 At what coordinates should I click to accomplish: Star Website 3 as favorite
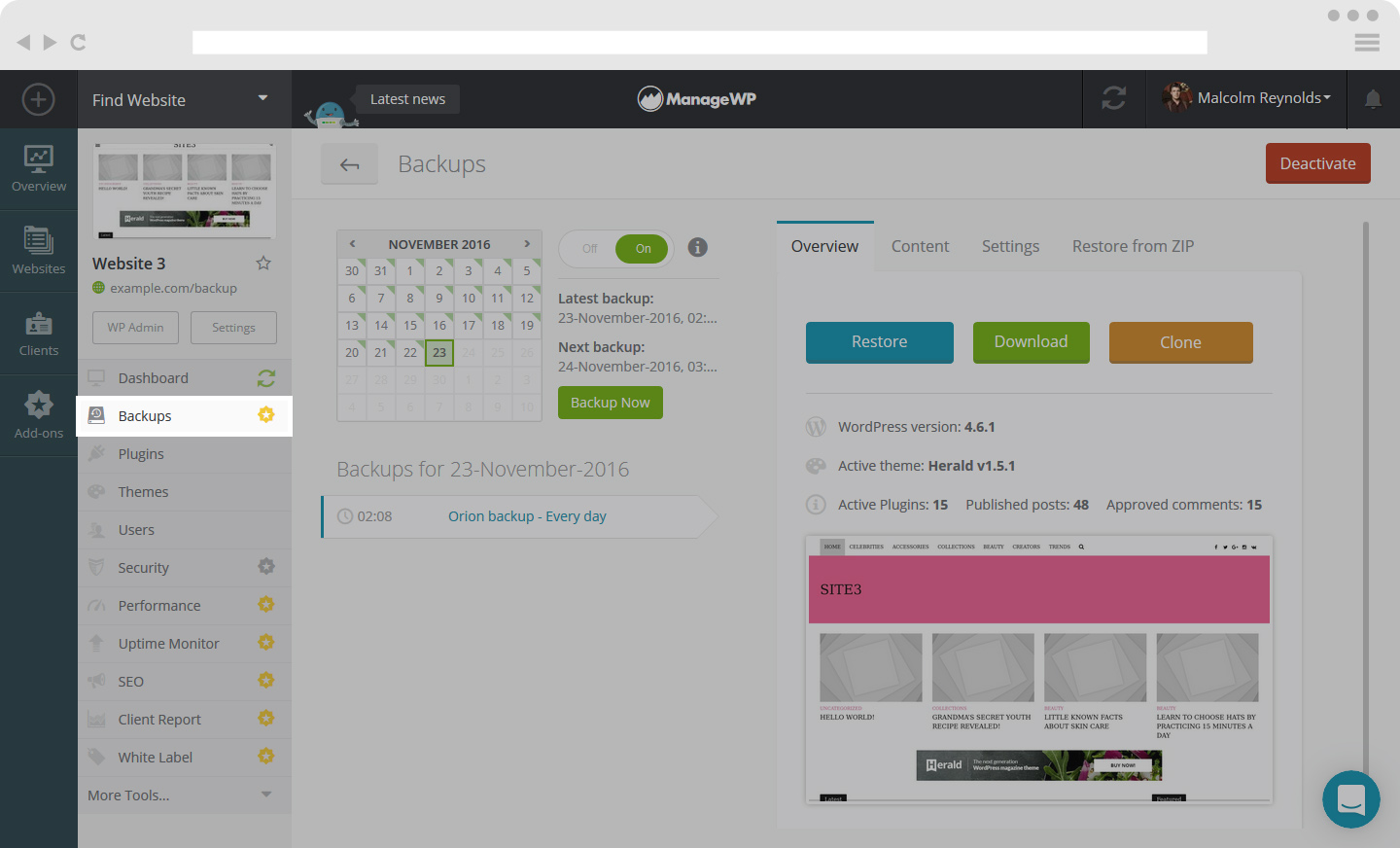[x=263, y=263]
